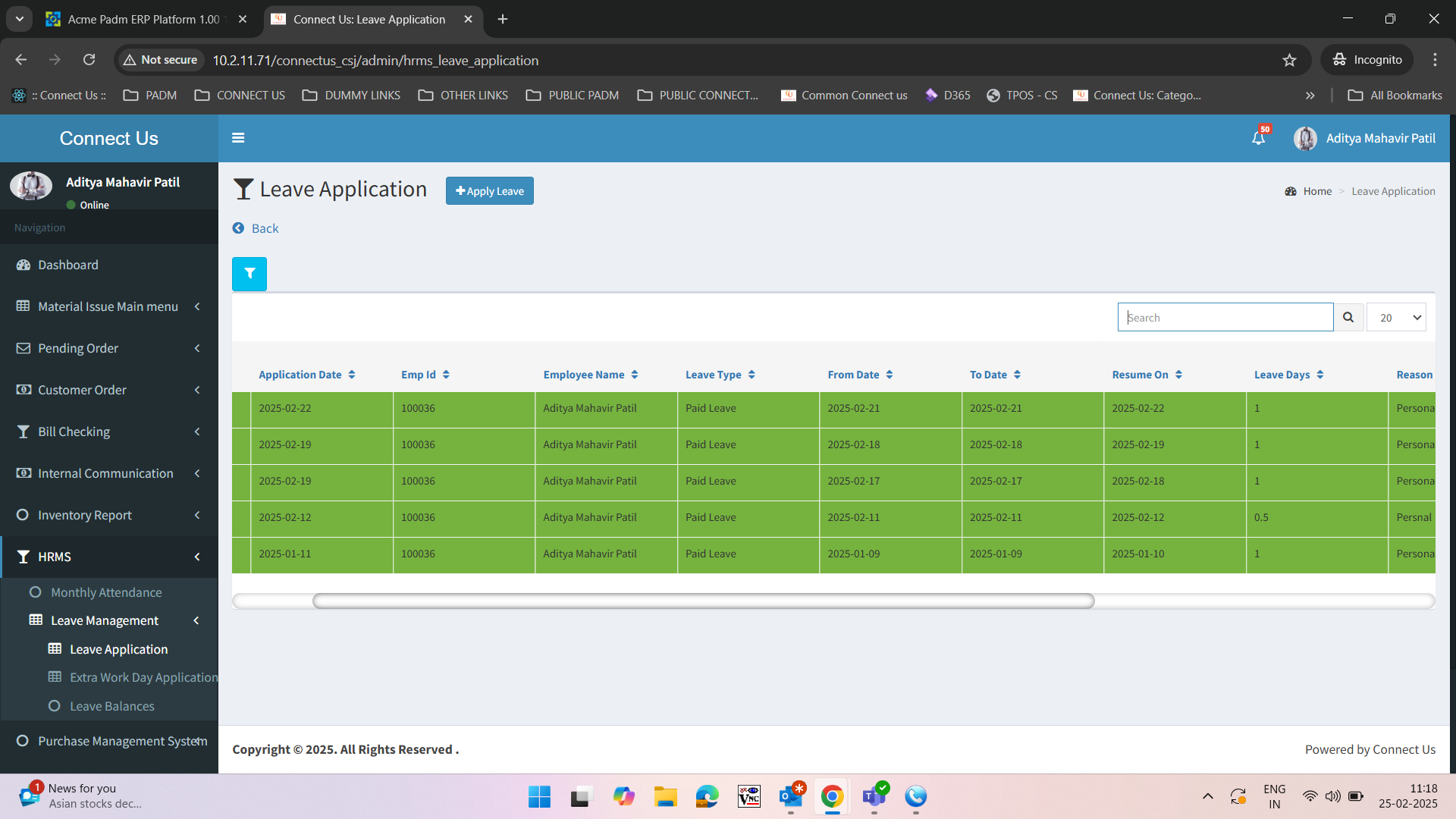Open PADM bookmarks folder
The height and width of the screenshot is (819, 1456).
coord(150,96)
